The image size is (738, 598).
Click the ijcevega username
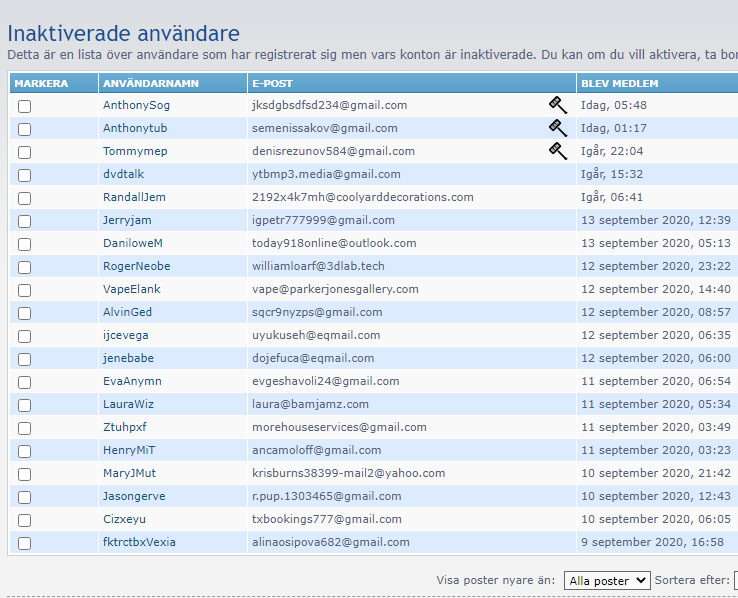point(126,335)
